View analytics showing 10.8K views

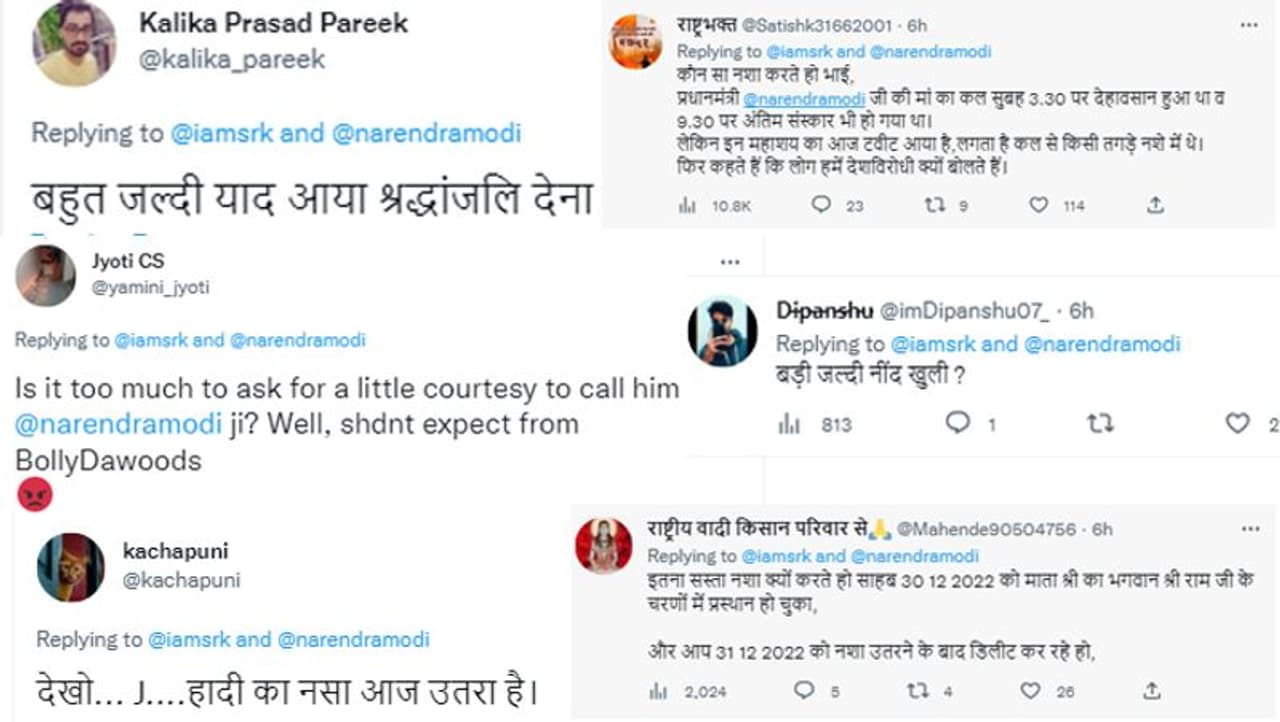(688, 205)
